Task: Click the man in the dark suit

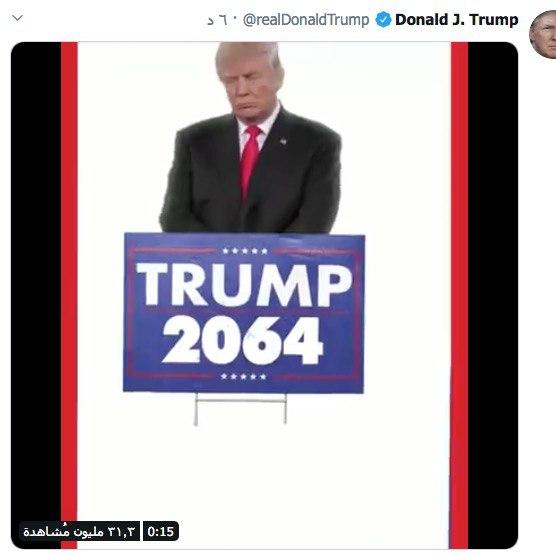Action: tap(251, 138)
